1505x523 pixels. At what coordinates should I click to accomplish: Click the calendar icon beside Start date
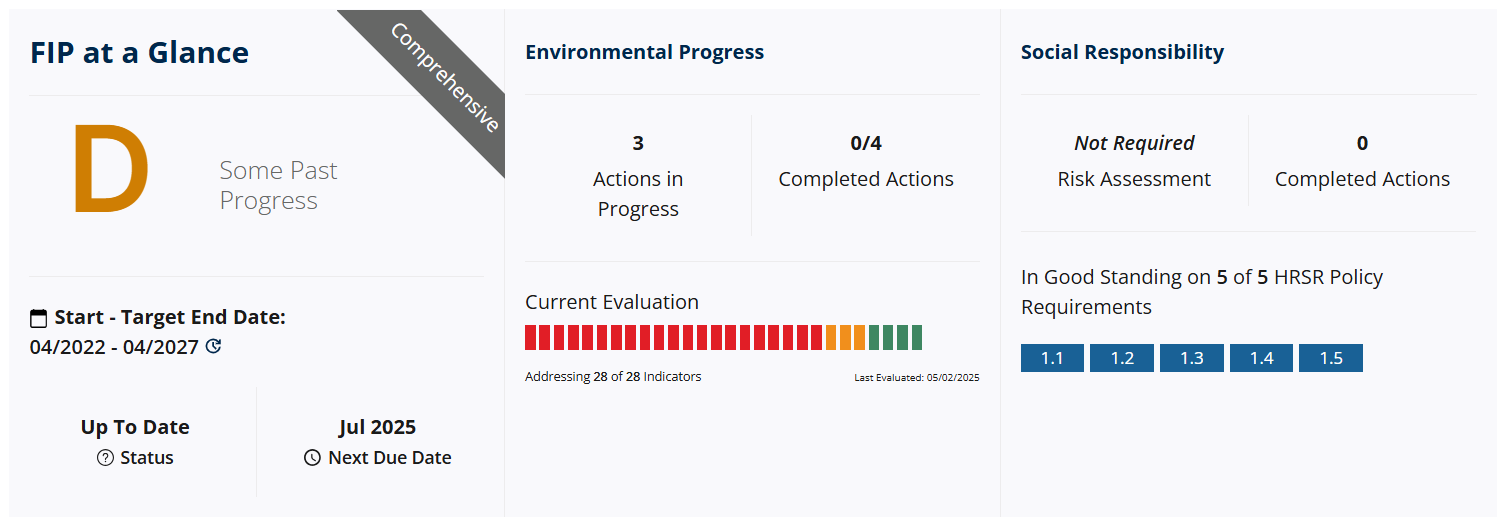pos(39,318)
